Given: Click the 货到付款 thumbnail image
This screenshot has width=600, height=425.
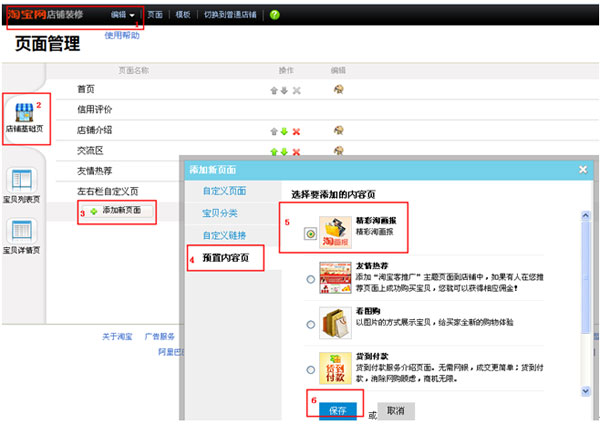Looking at the screenshot, I should (335, 368).
